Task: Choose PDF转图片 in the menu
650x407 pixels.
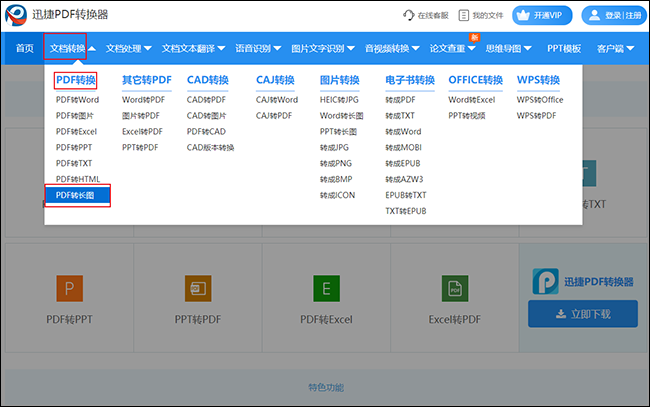Action: point(75,116)
